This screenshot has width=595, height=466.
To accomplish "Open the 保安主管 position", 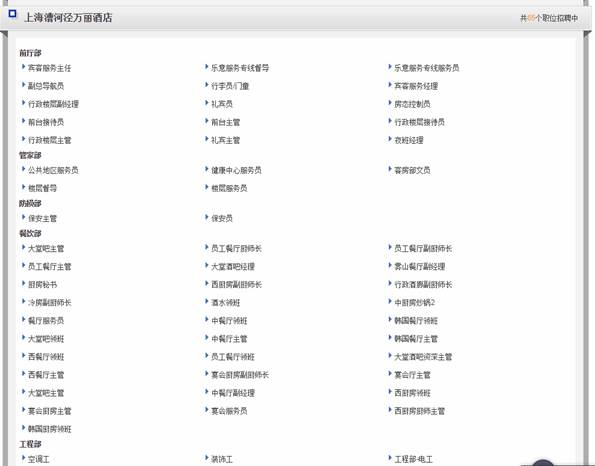I will (x=42, y=219).
